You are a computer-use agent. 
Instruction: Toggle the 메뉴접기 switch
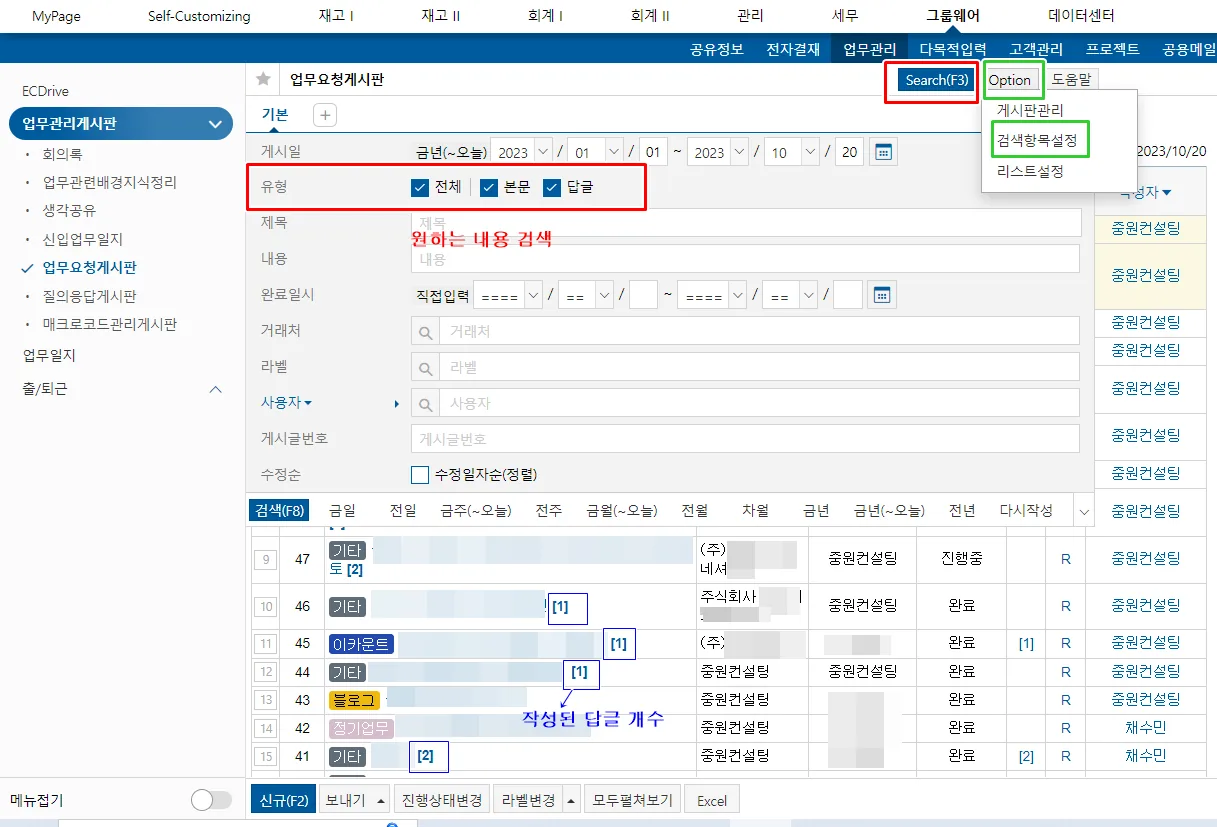pos(211,800)
